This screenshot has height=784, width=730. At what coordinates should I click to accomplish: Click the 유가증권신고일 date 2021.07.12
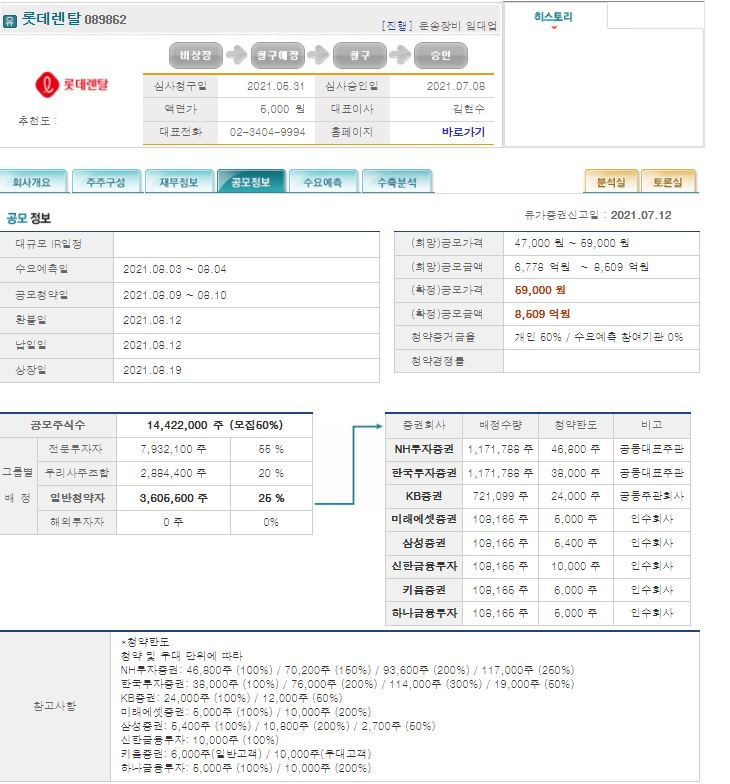pyautogui.click(x=641, y=215)
